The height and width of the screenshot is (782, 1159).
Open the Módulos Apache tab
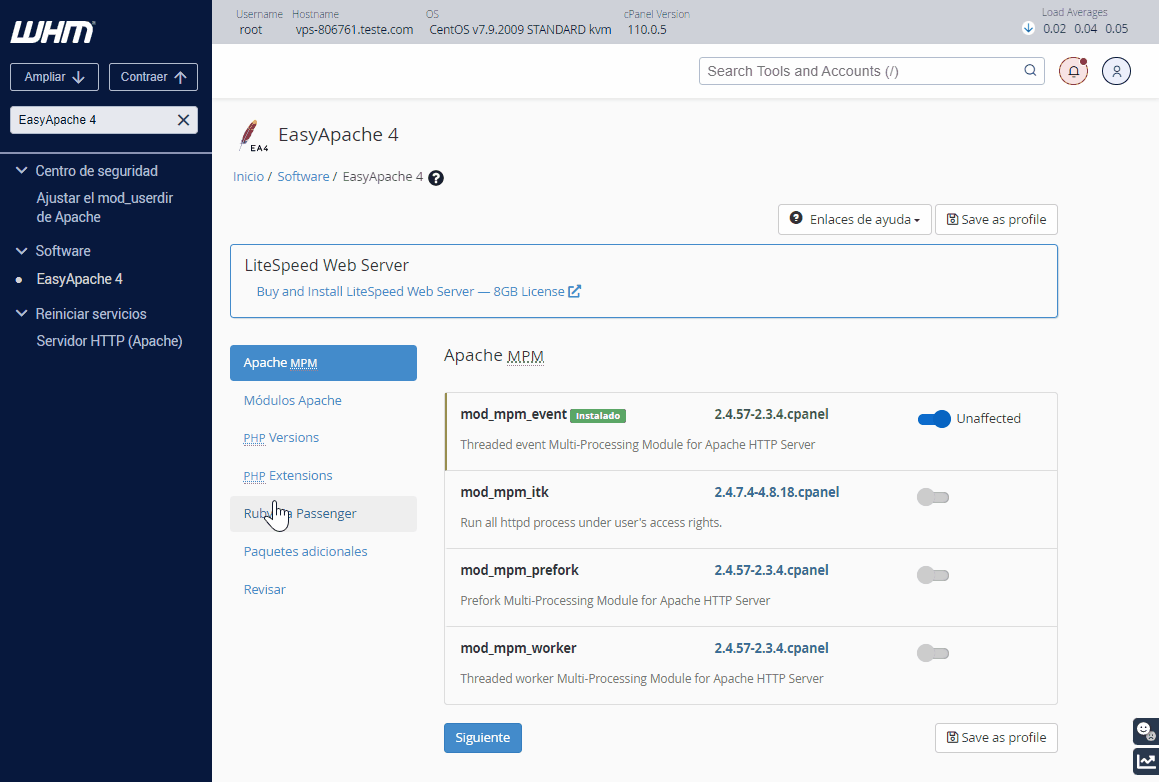(x=293, y=400)
